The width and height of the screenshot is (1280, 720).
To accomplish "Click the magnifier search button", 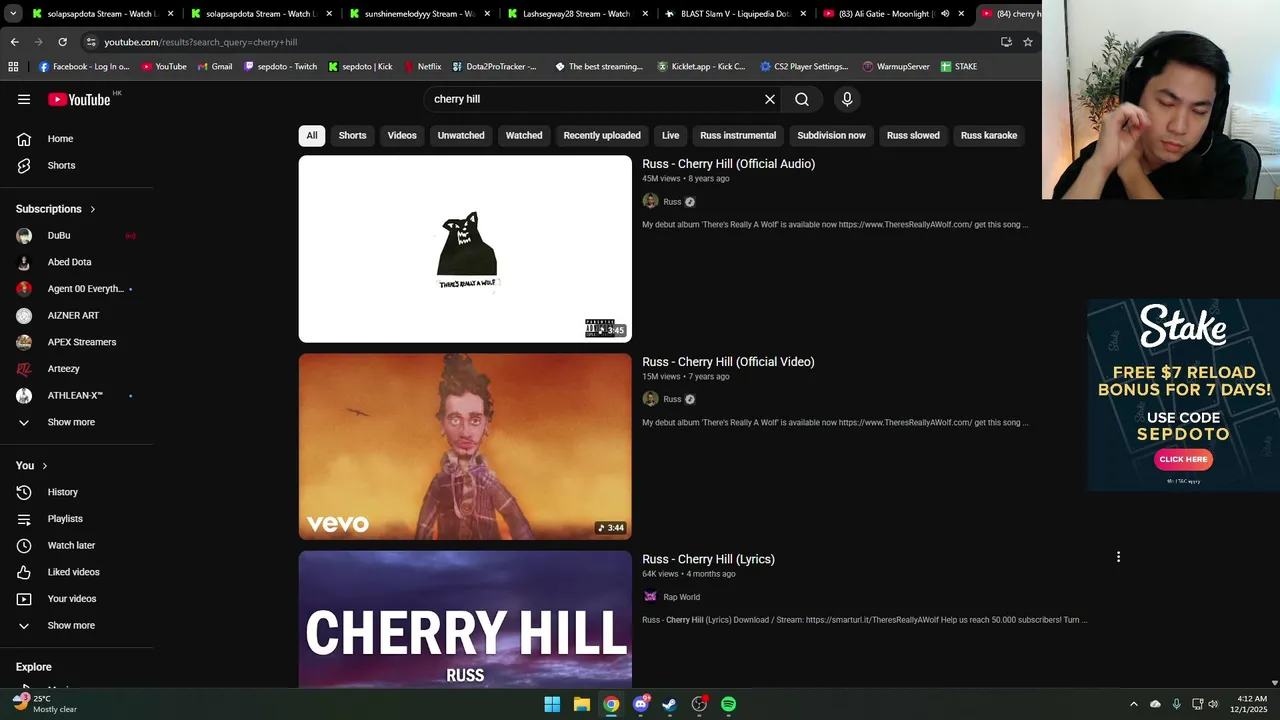I will [802, 99].
